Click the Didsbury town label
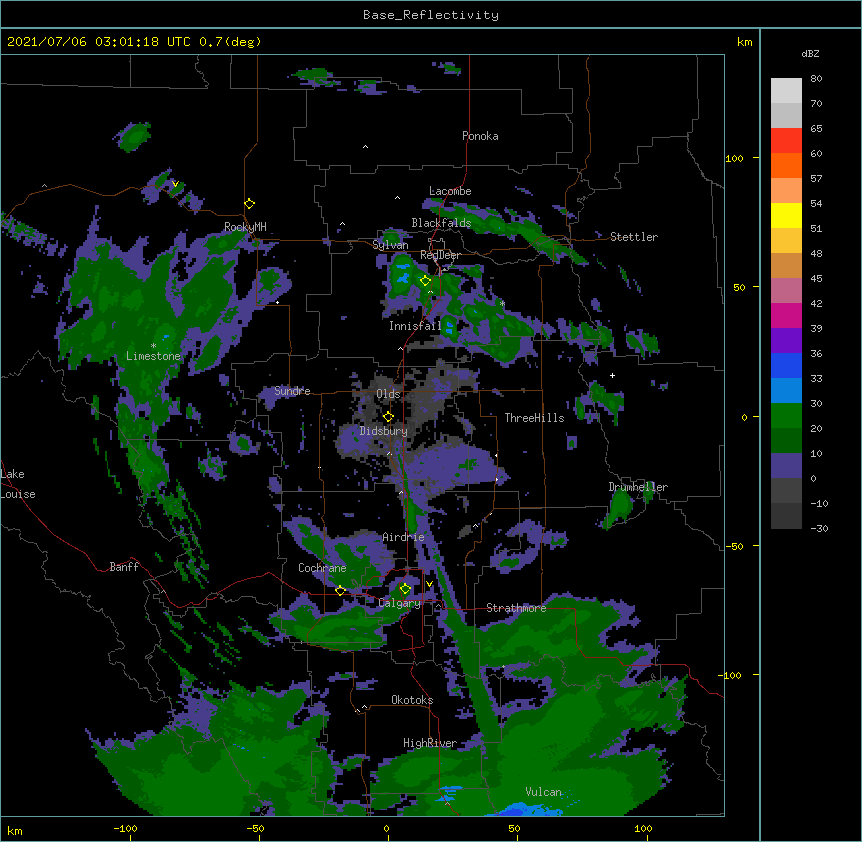The height and width of the screenshot is (842, 862). tap(384, 431)
